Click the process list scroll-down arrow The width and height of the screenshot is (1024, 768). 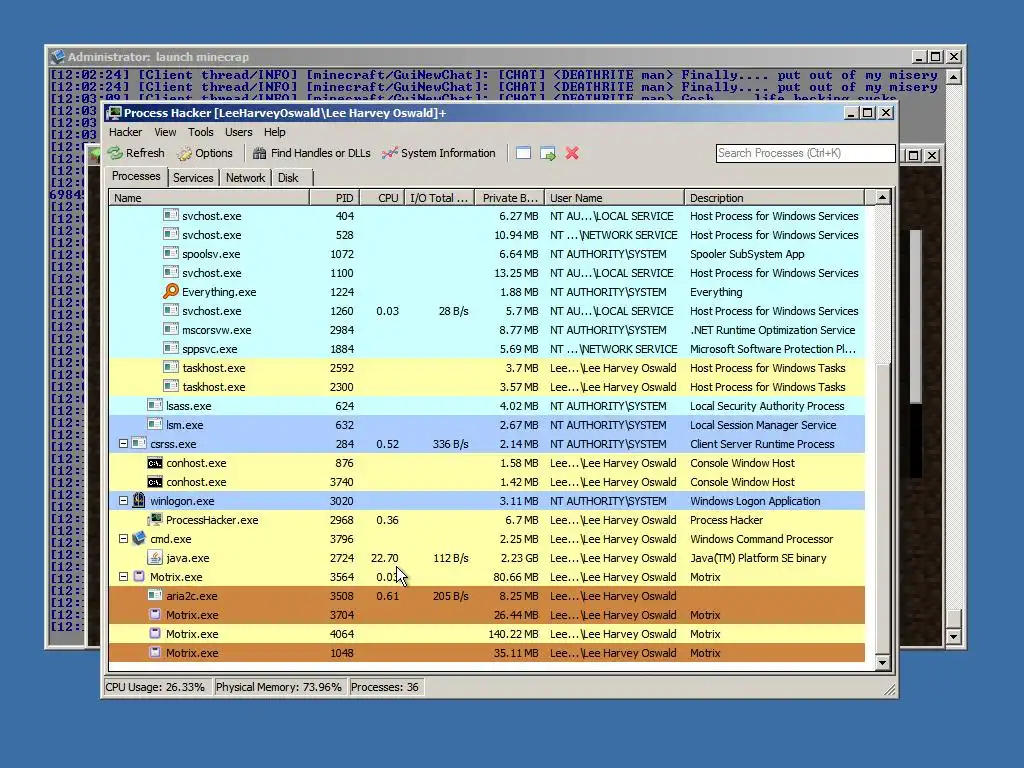(882, 663)
